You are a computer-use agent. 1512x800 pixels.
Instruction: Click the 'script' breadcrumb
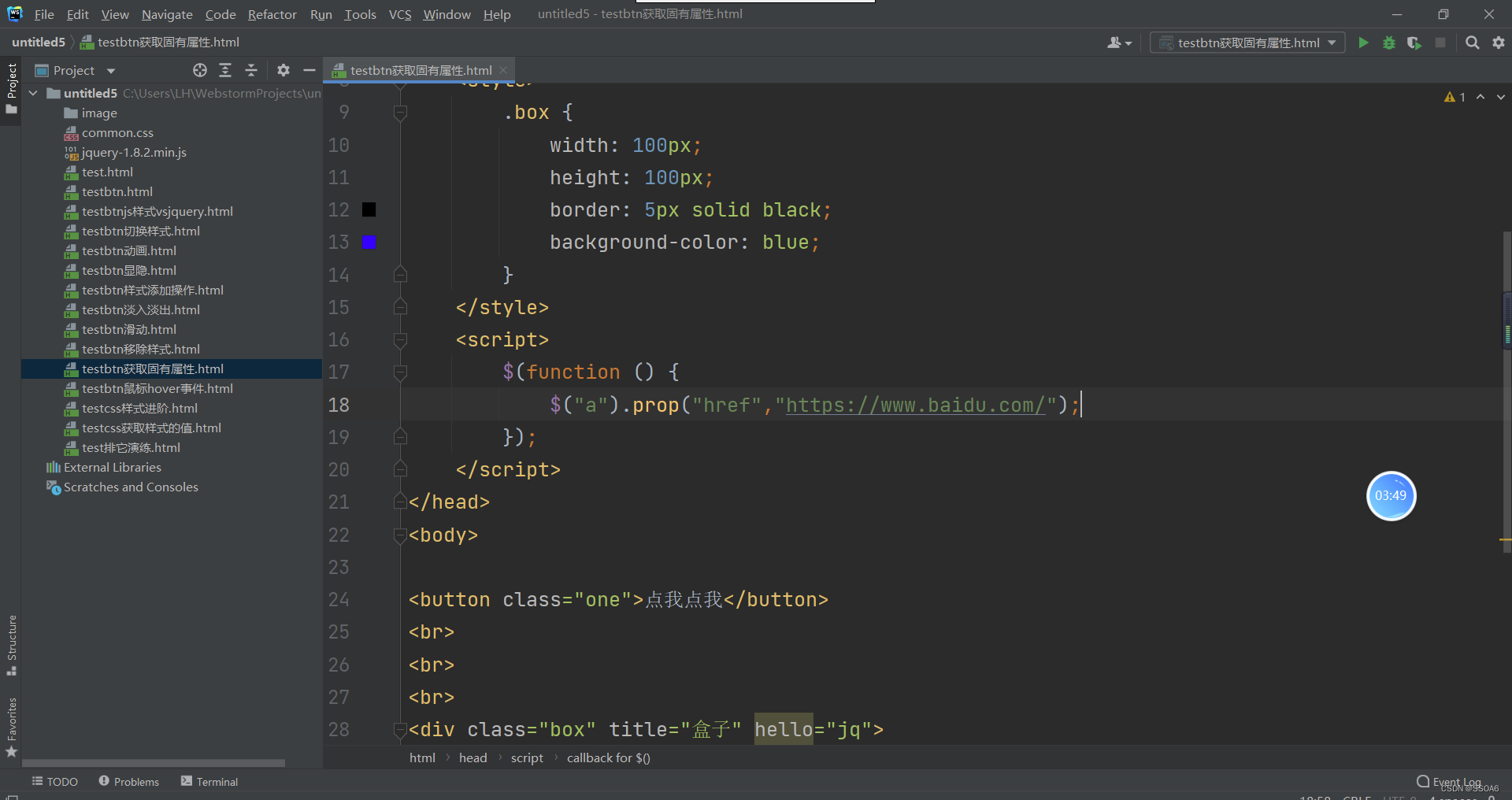(x=527, y=757)
